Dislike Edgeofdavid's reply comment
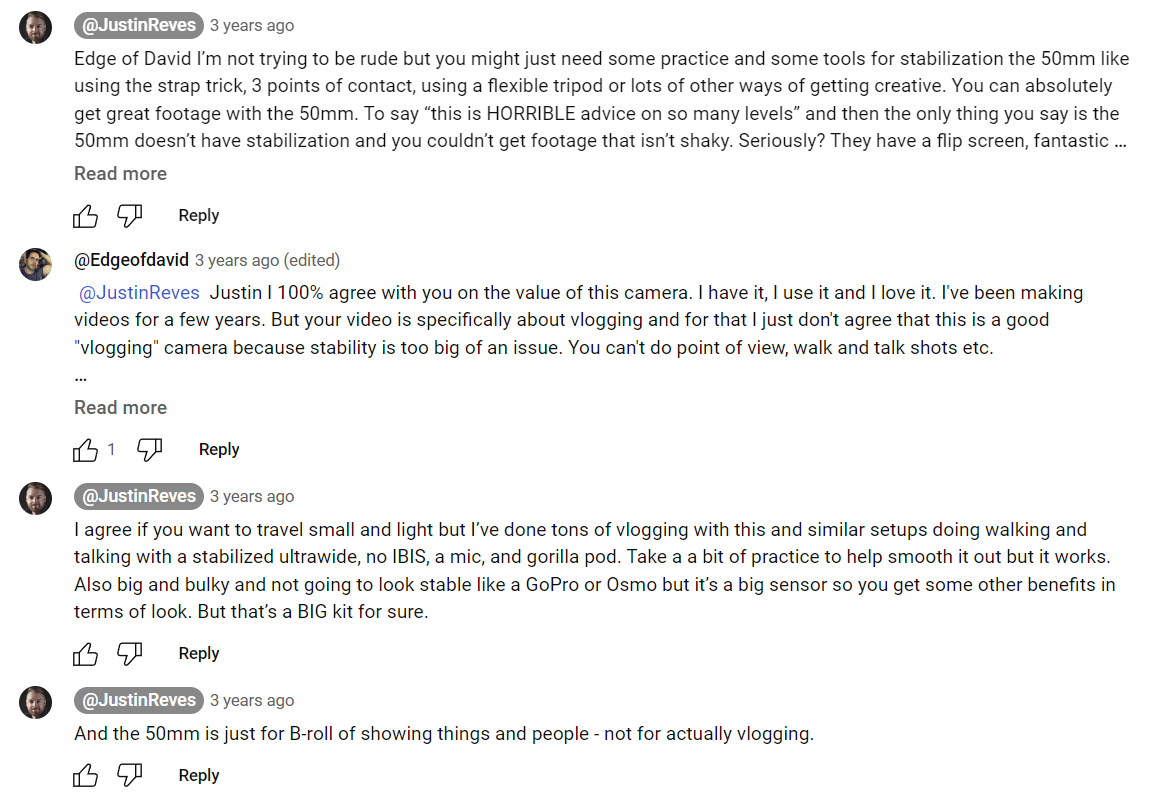 pos(150,450)
